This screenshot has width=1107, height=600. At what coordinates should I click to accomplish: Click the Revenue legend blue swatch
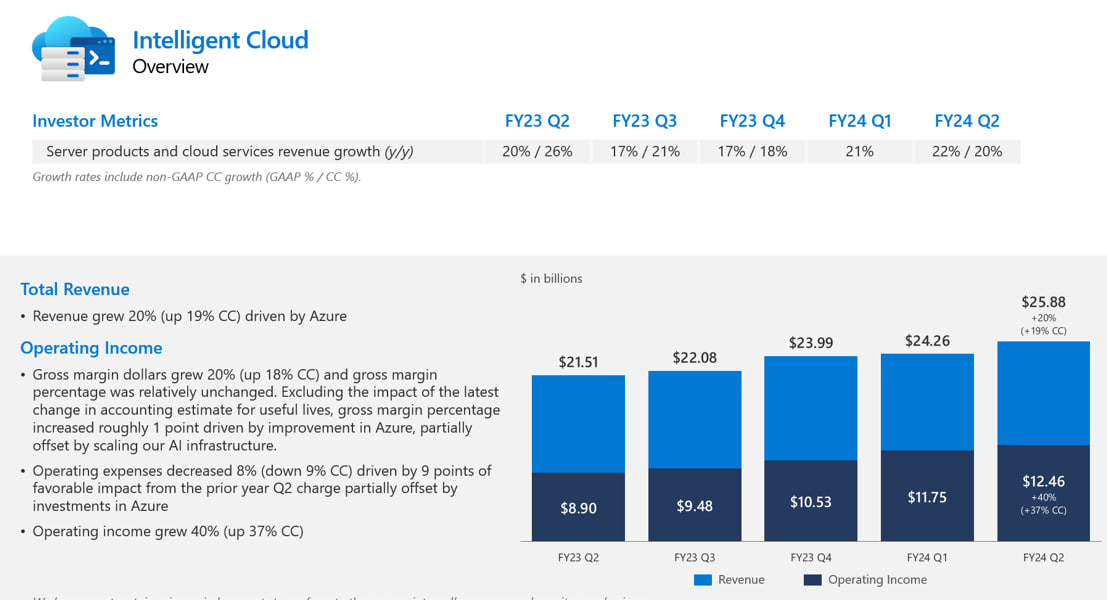[x=702, y=580]
